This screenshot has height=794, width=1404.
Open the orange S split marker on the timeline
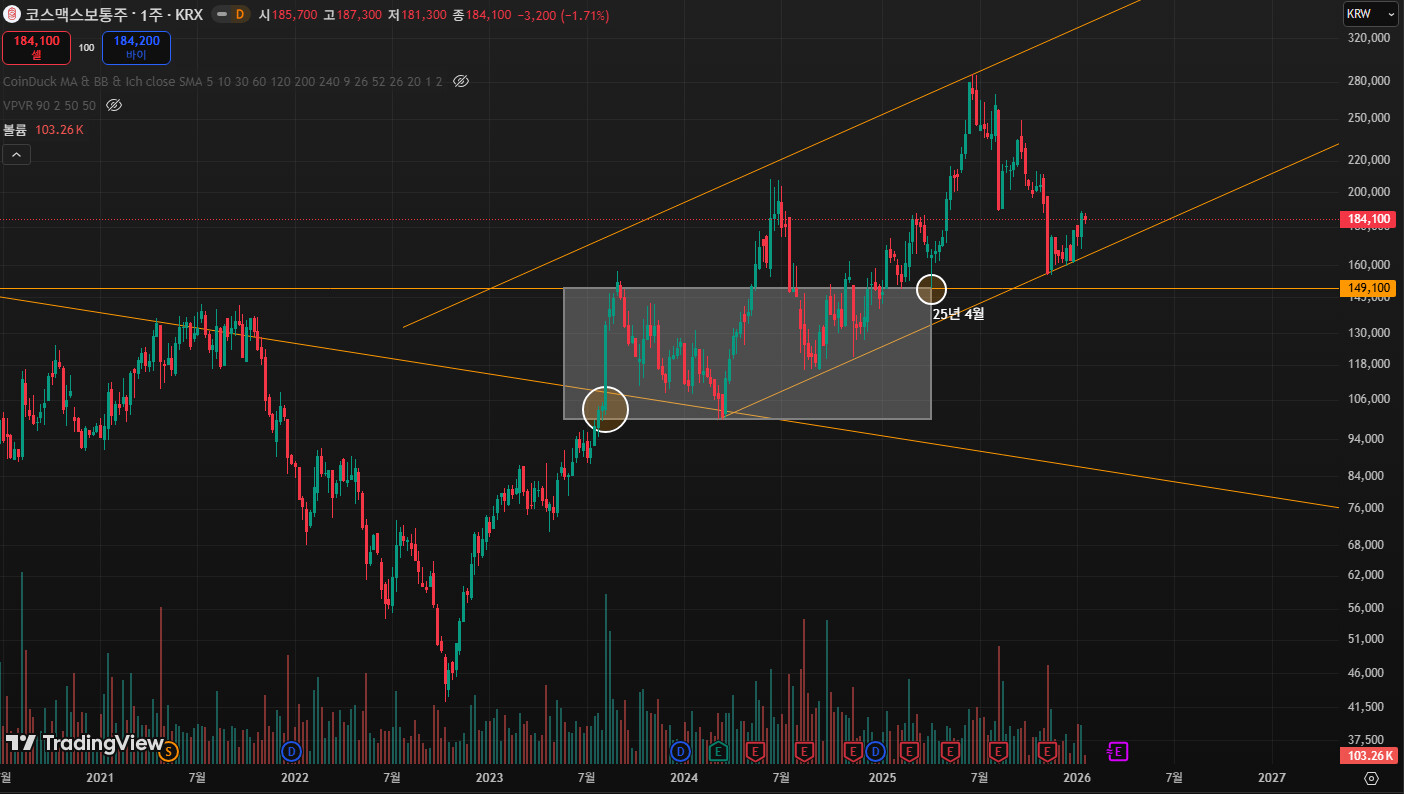[168, 750]
